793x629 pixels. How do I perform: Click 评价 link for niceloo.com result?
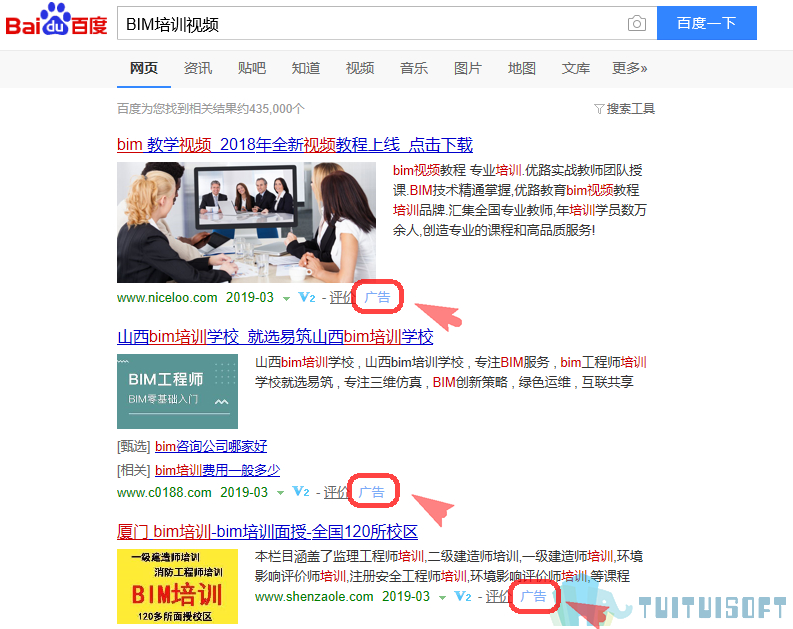pos(340,297)
